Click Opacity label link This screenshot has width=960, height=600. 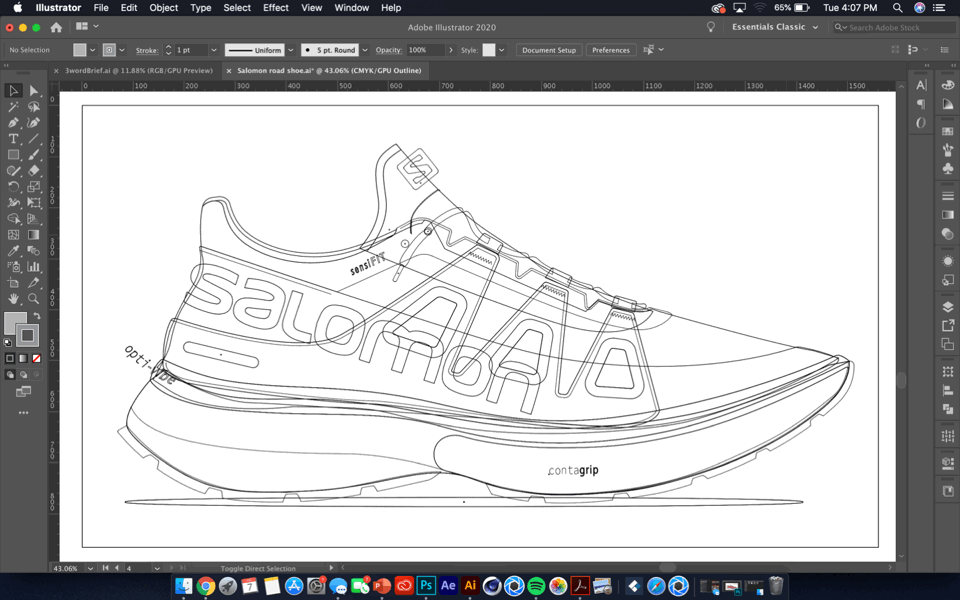[x=389, y=50]
